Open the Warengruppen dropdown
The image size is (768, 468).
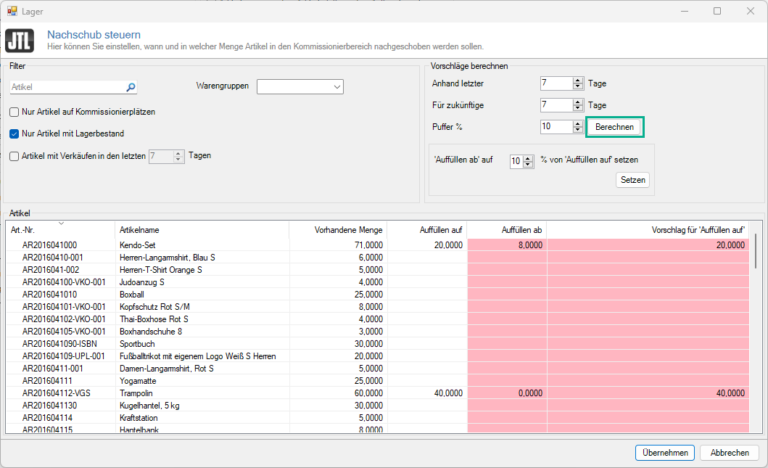tap(300, 87)
